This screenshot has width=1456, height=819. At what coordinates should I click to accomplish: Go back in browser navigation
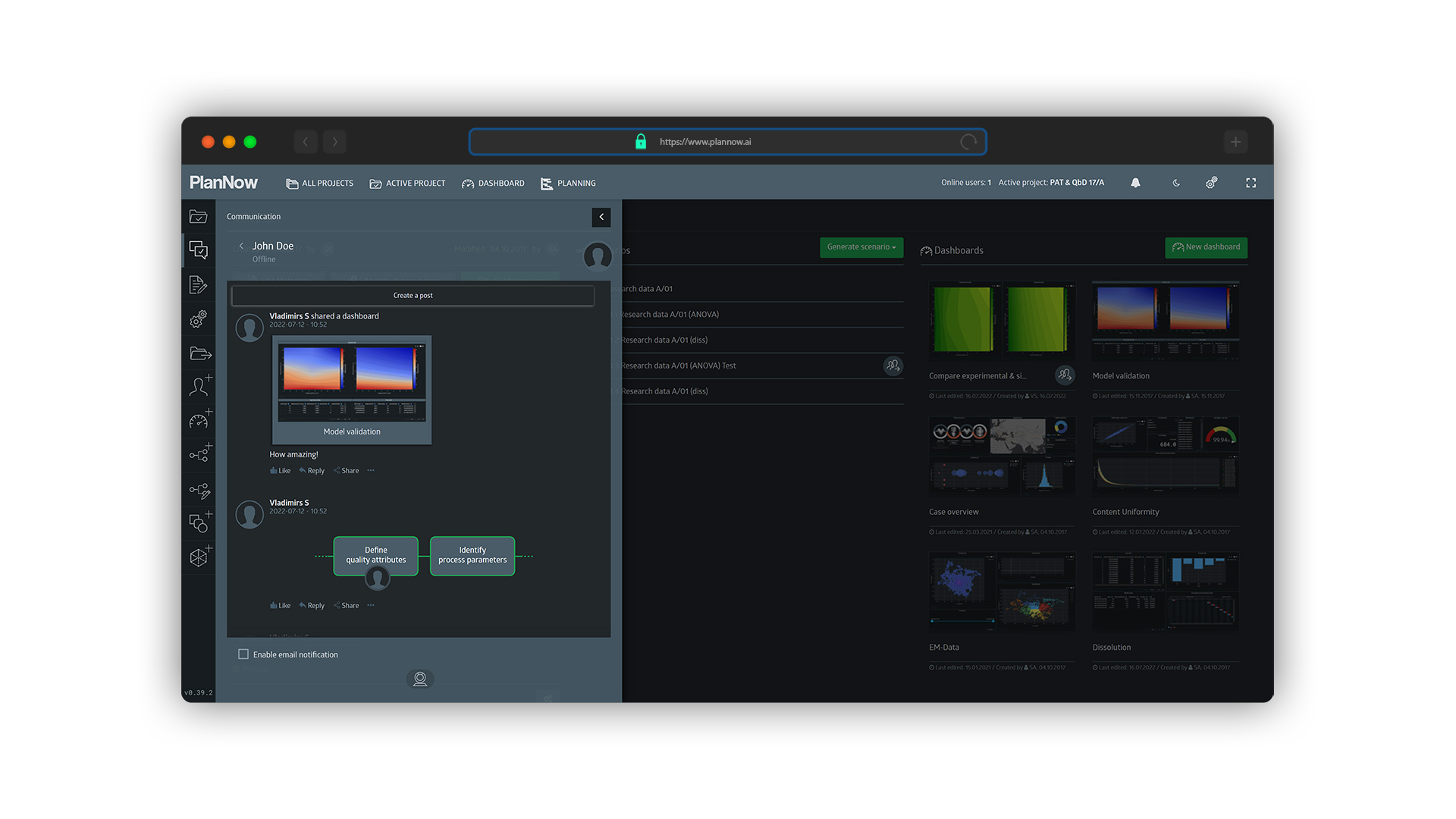click(x=306, y=142)
